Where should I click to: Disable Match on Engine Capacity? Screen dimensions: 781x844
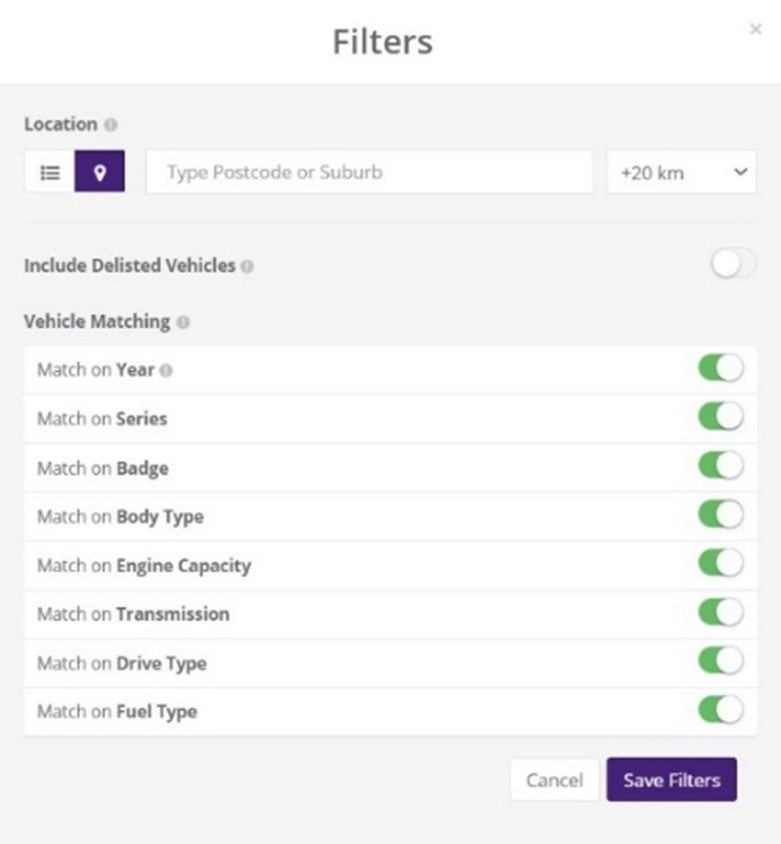click(721, 564)
